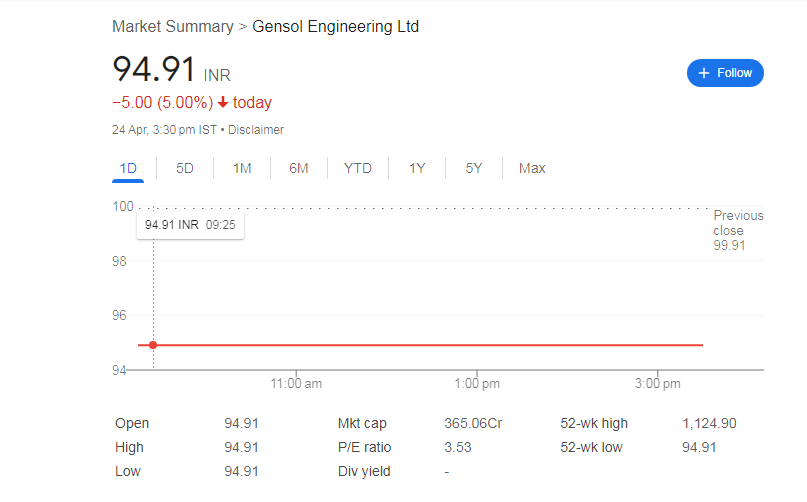This screenshot has height=502, width=807.
Task: Click the 1:00 pm axis label
Action: (477, 384)
